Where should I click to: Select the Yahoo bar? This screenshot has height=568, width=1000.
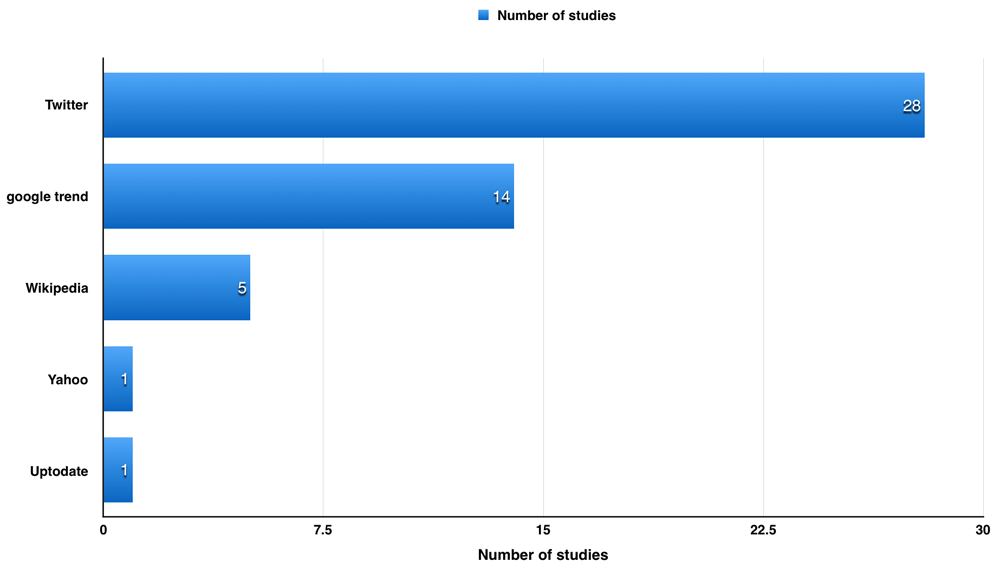pyautogui.click(x=118, y=379)
